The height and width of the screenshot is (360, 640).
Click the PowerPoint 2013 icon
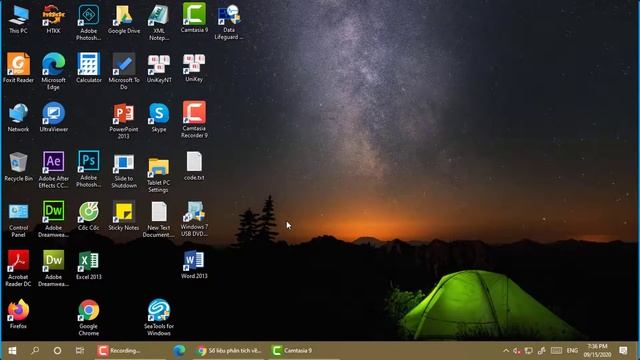[x=124, y=121]
